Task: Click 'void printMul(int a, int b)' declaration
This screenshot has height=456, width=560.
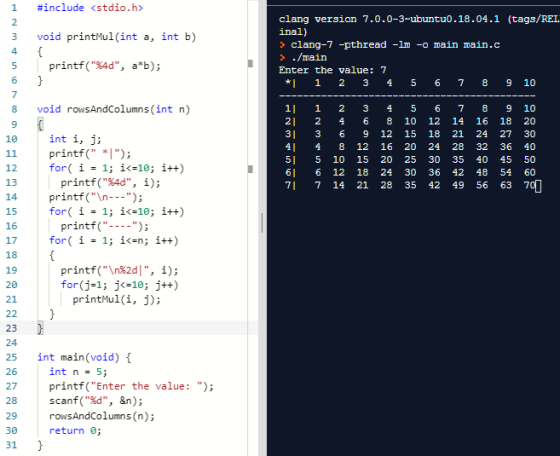Action: tap(116, 37)
